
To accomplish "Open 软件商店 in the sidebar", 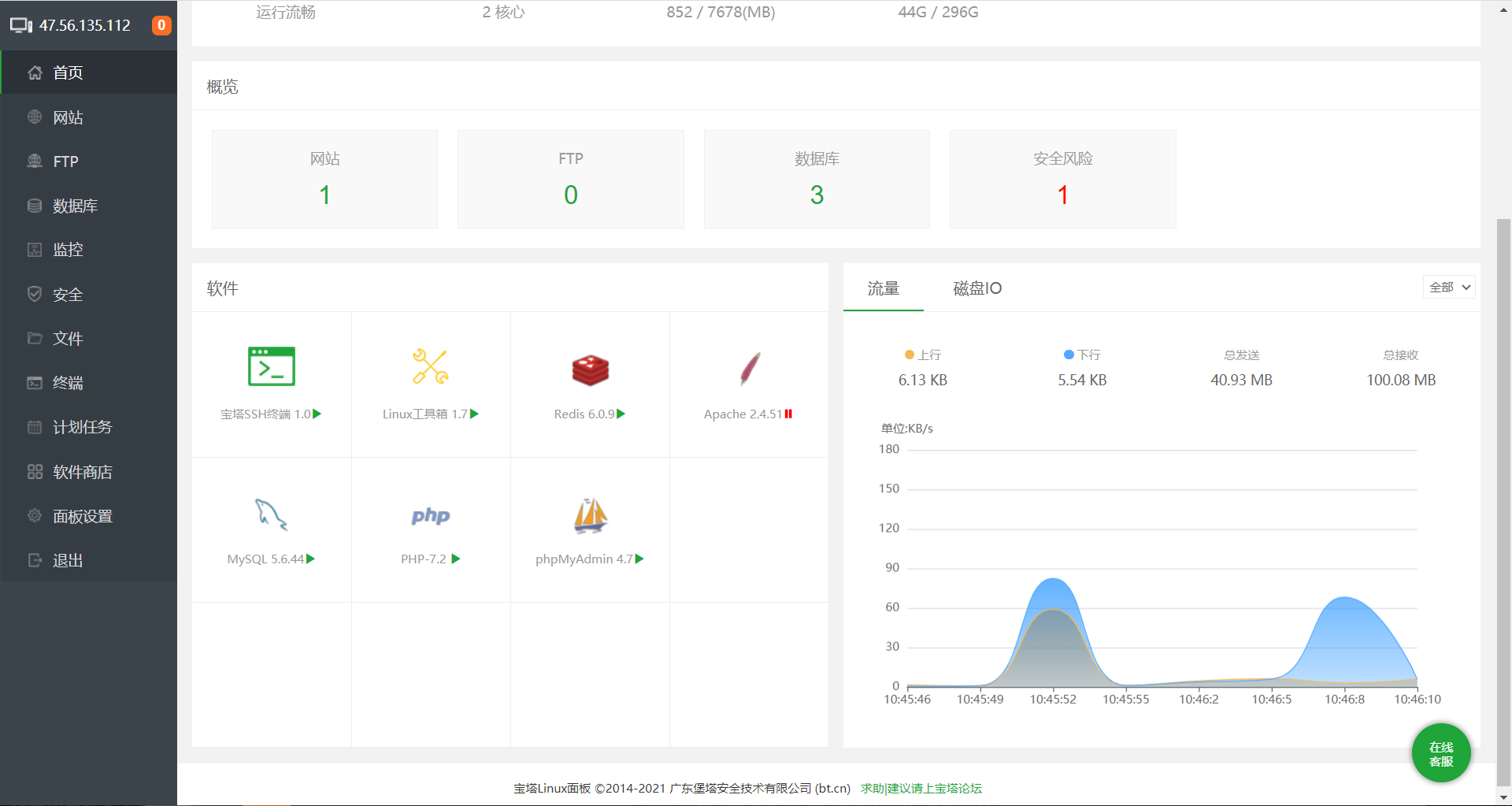I will 83,472.
